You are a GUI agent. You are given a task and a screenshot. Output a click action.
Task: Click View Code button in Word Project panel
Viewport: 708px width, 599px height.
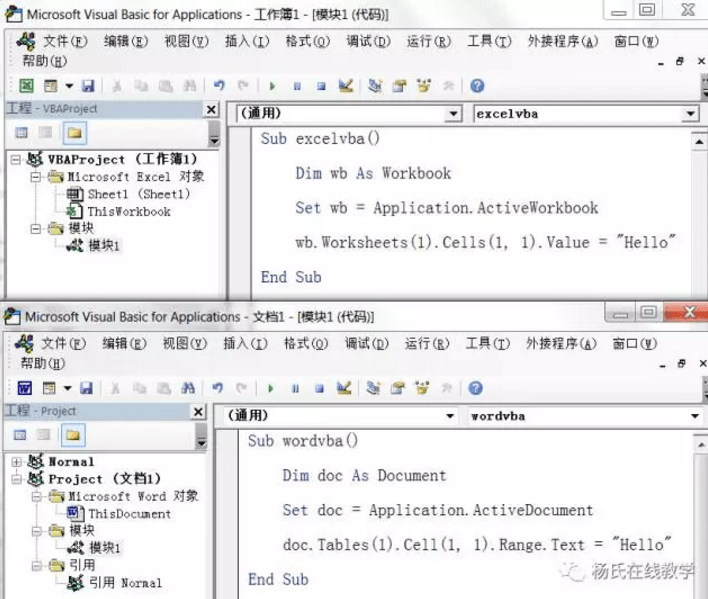20,435
